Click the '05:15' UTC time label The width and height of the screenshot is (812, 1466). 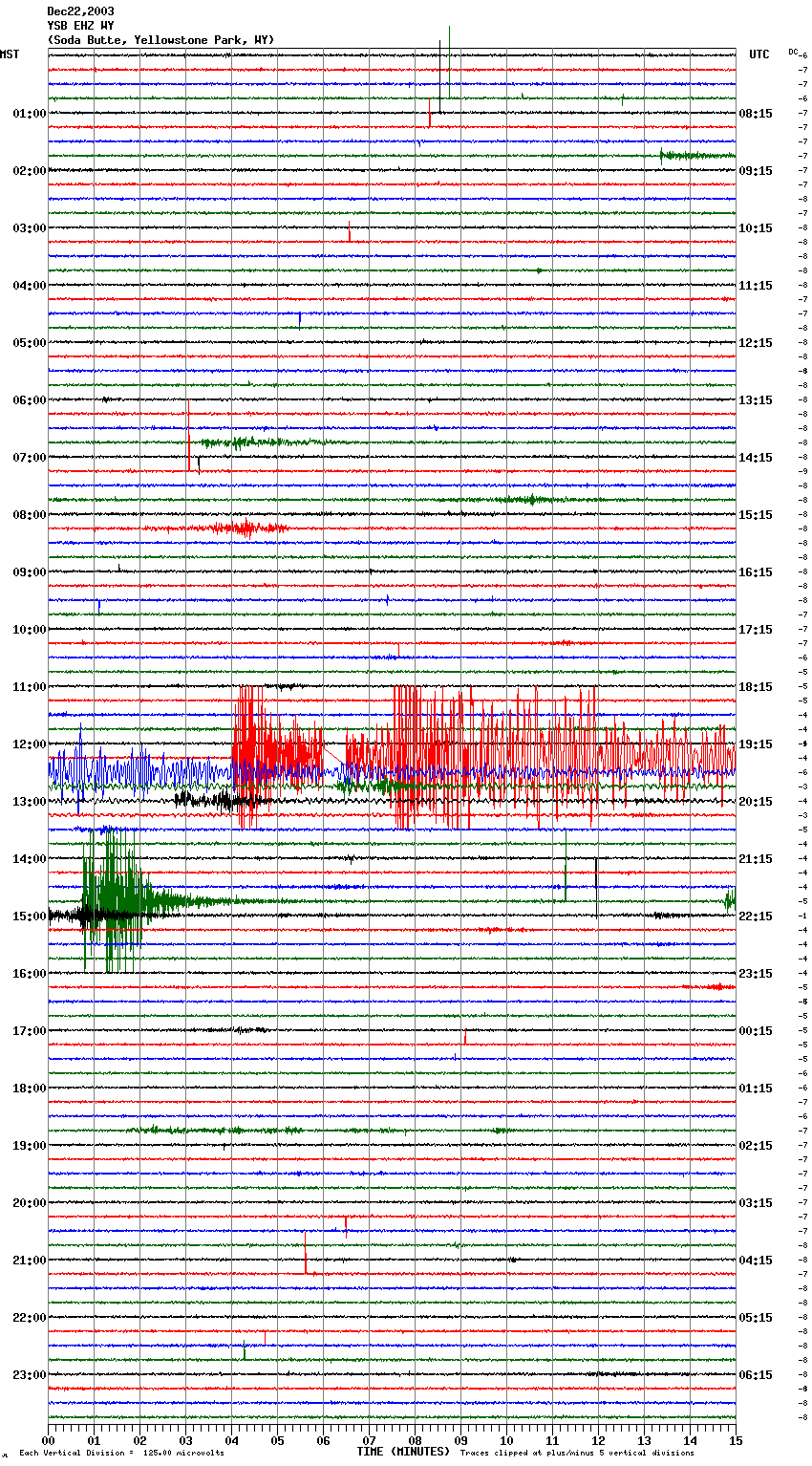(756, 1318)
